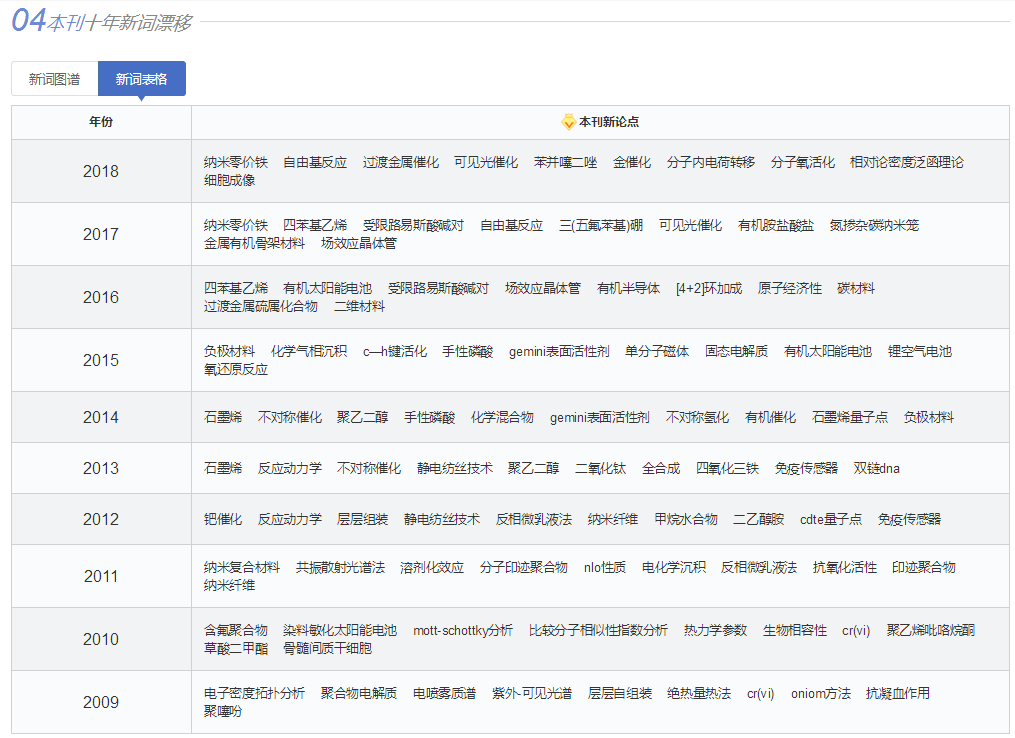Click the 双链dna keyword link
Image resolution: width=1015 pixels, height=738 pixels.
point(876,468)
